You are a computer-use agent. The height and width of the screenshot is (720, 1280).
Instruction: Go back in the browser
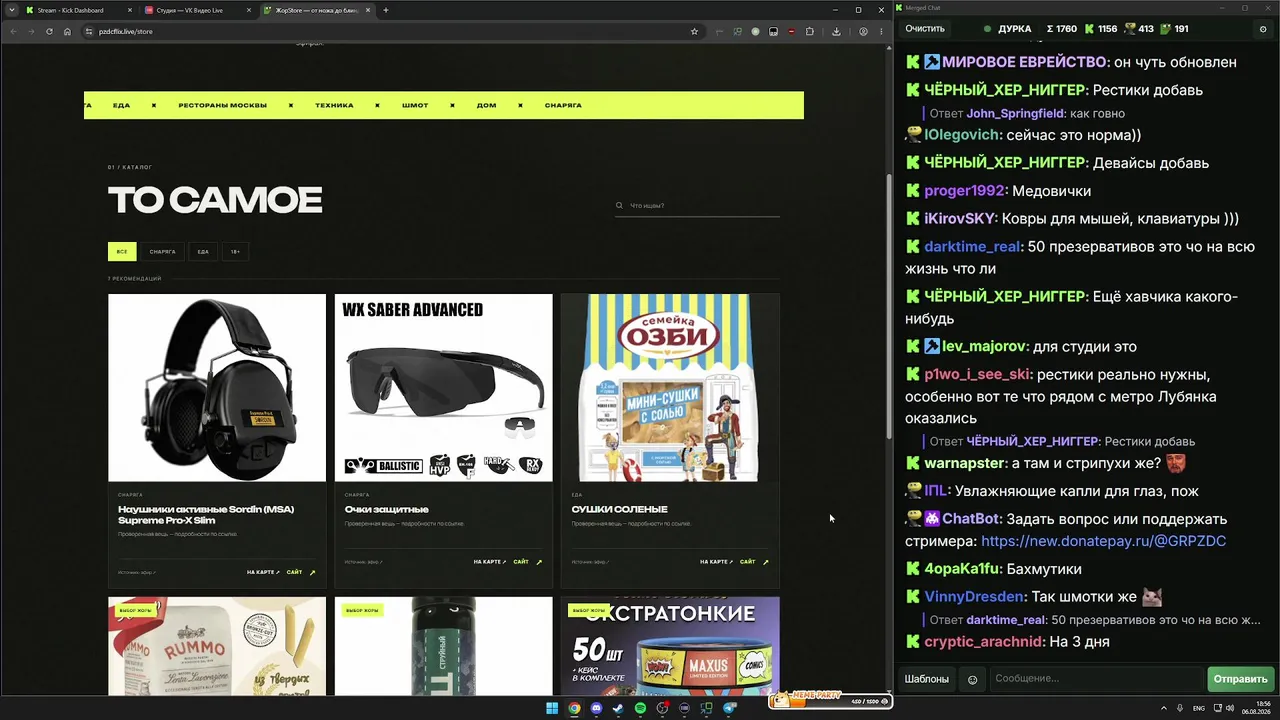click(x=14, y=31)
